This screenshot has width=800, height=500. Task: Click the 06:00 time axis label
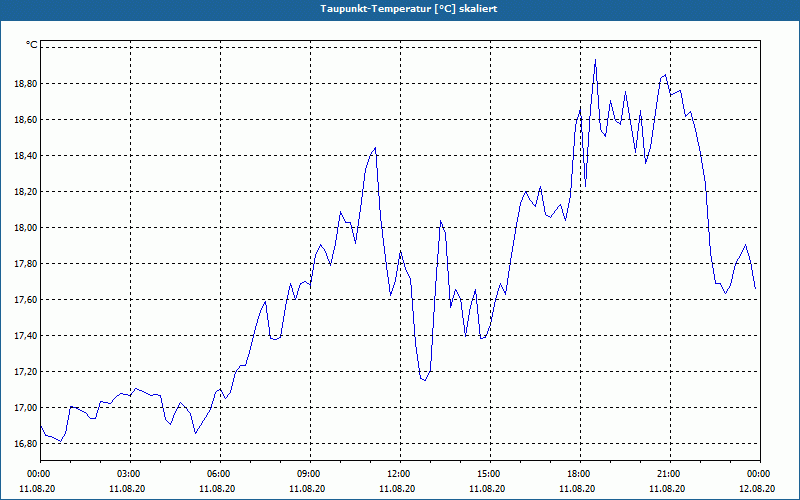coord(220,474)
